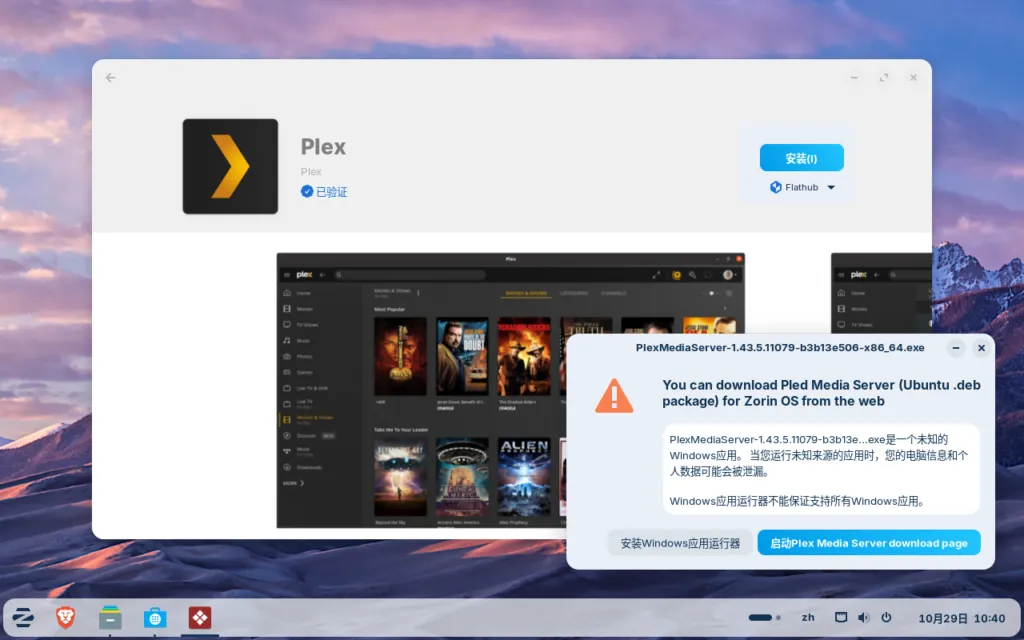1024x640 pixels.
Task: Launch Brave browser from the taskbar
Action: coord(65,617)
